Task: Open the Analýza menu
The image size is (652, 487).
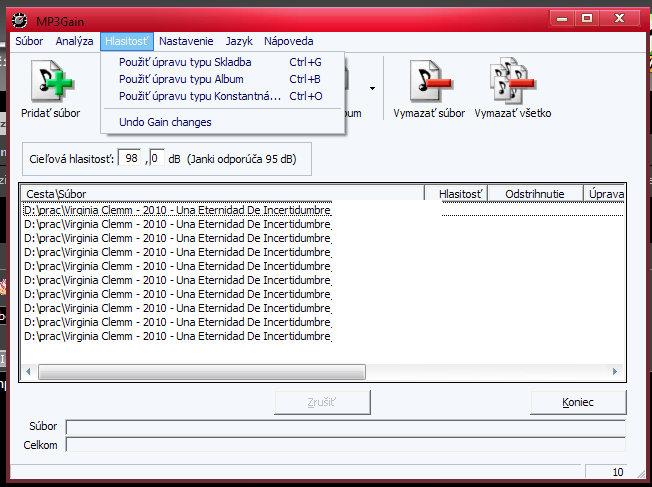Action: [x=74, y=41]
